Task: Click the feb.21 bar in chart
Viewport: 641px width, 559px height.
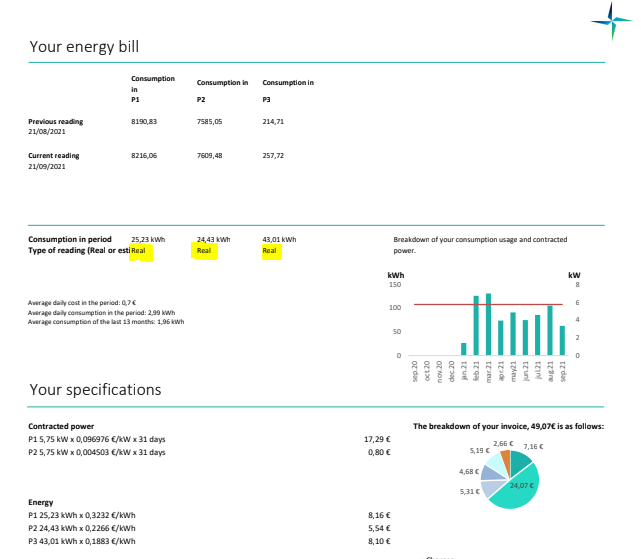Action: click(476, 326)
